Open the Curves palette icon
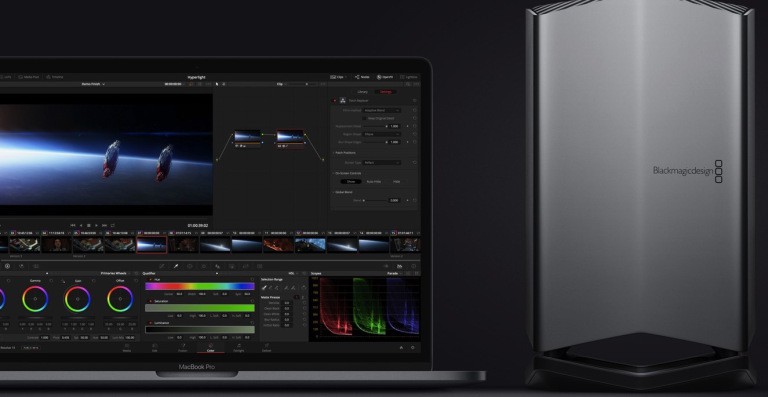 tap(162, 266)
